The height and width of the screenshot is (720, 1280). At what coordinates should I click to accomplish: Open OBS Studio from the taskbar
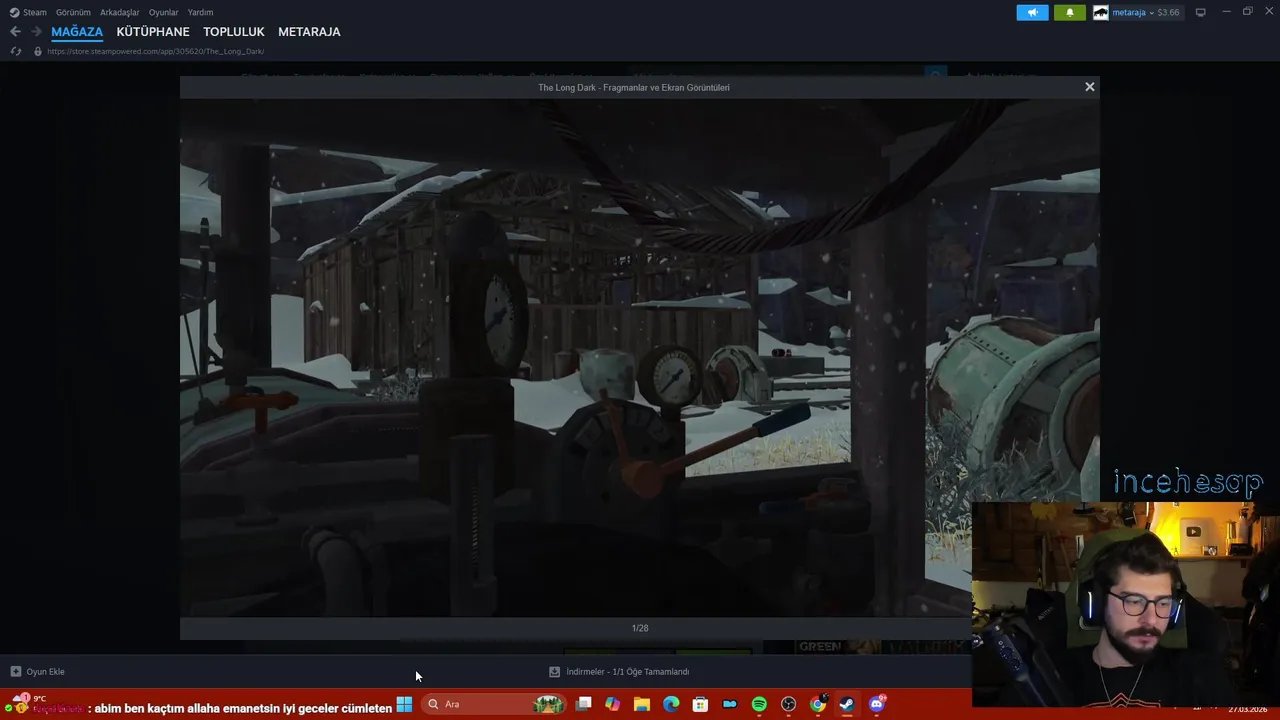pyautogui.click(x=789, y=704)
